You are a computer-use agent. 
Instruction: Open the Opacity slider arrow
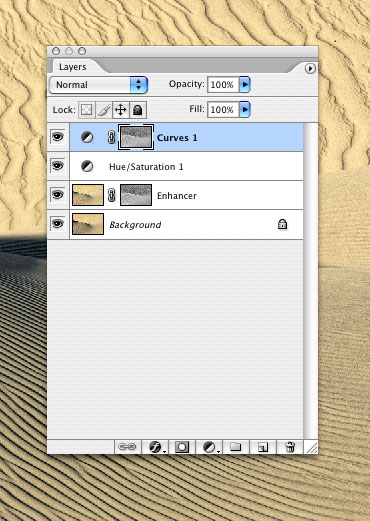click(245, 85)
